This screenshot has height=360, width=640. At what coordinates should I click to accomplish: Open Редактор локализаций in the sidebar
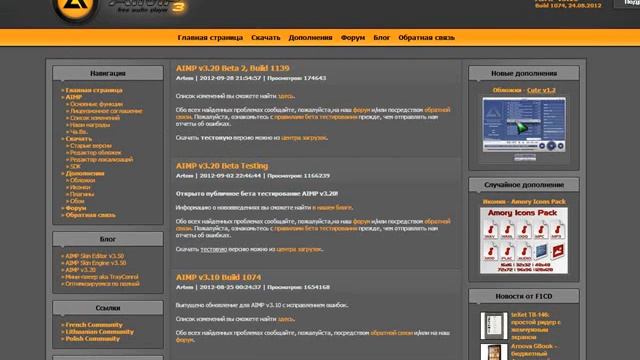tap(101, 160)
